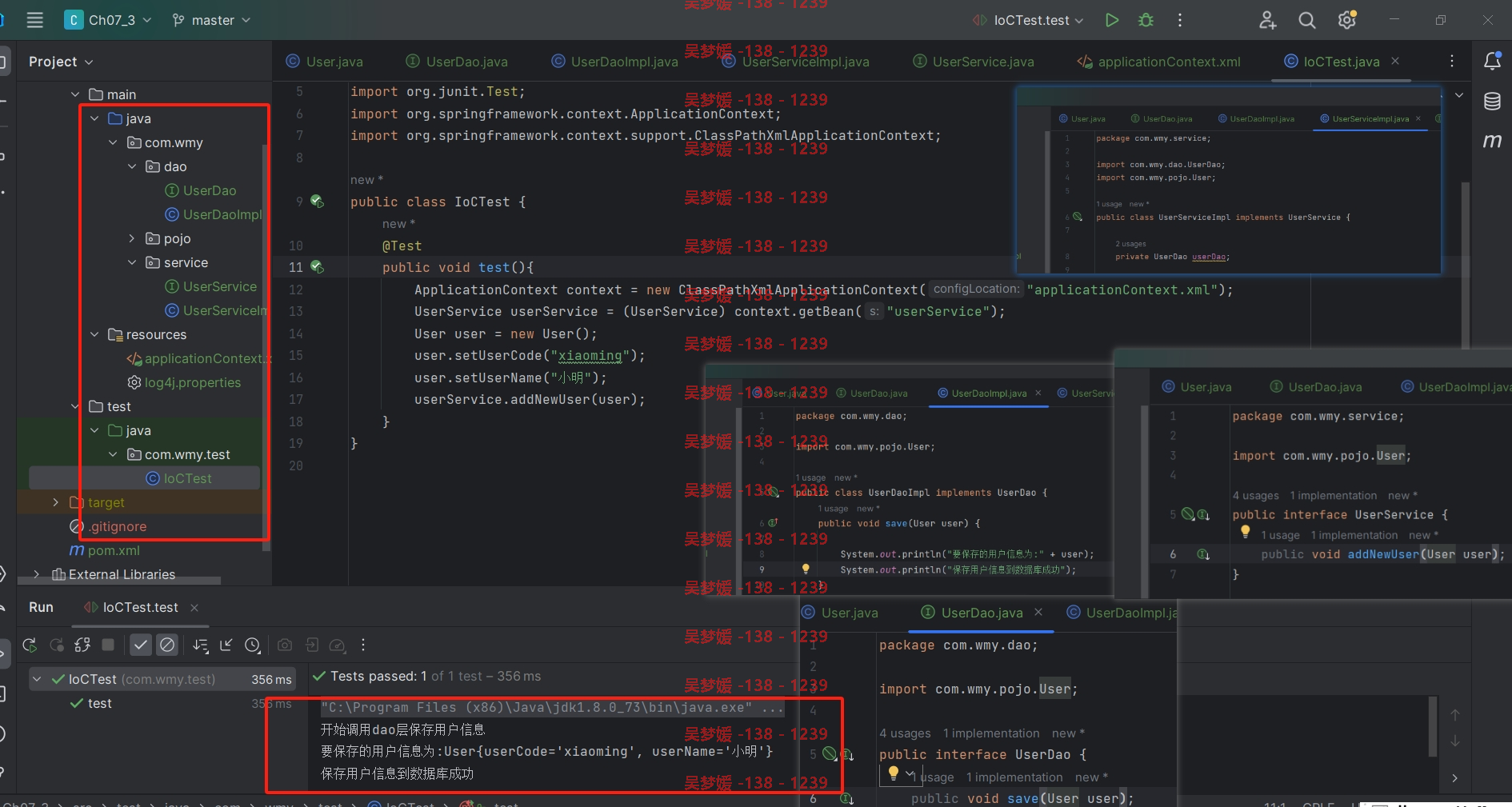The width and height of the screenshot is (1512, 807).
Task: Expand the pojo package
Action: 133,238
